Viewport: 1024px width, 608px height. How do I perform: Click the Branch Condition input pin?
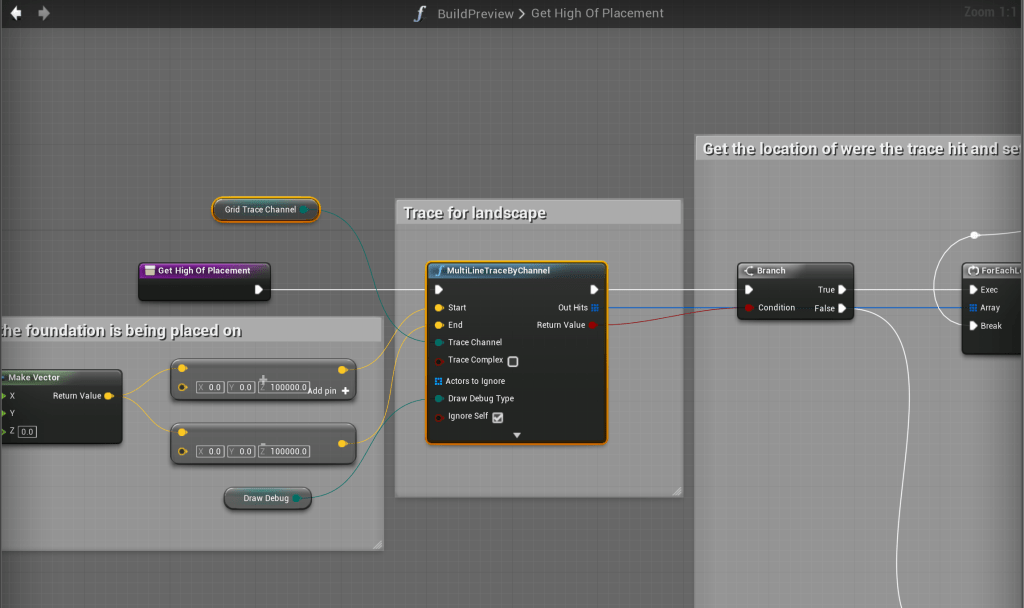pos(749,308)
